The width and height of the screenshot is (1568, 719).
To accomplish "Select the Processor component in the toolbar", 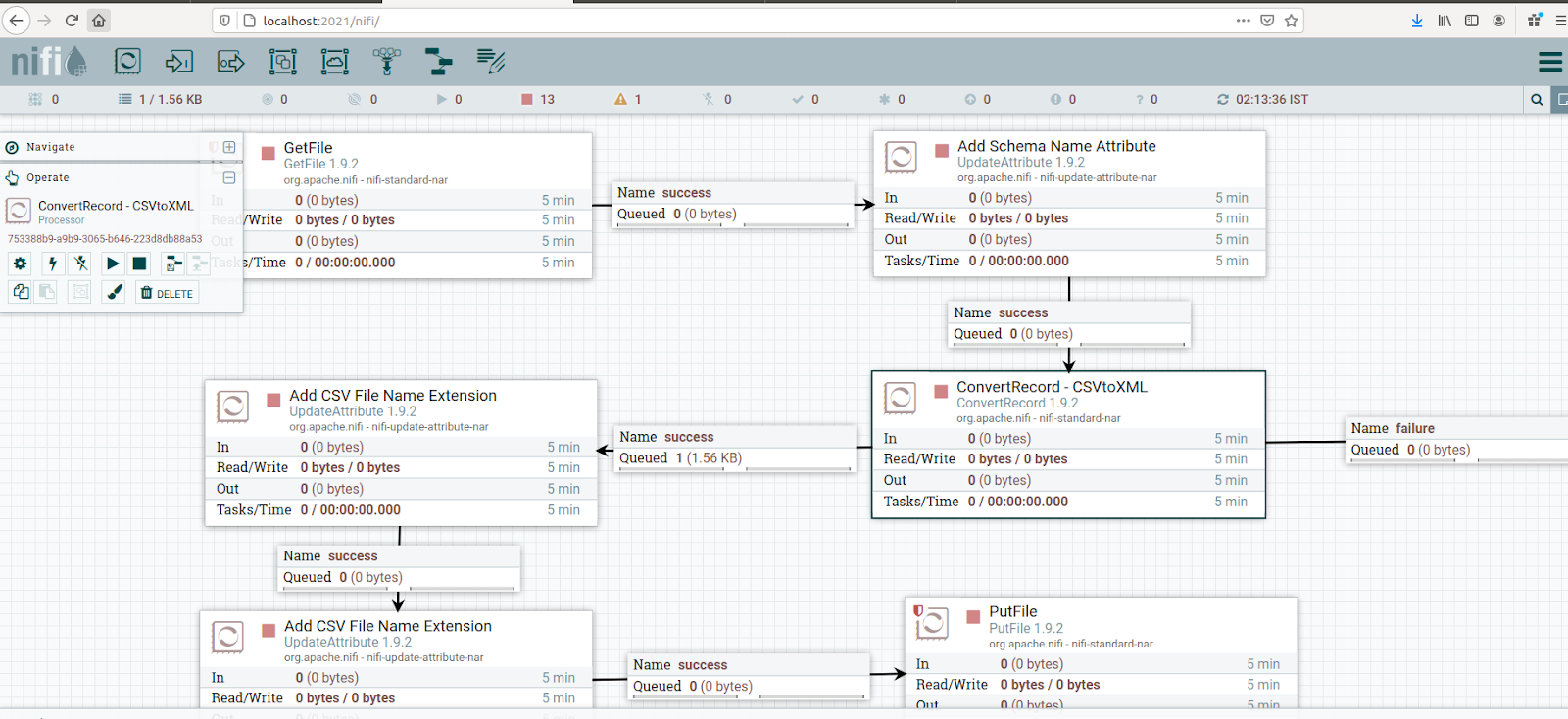I will pos(127,62).
